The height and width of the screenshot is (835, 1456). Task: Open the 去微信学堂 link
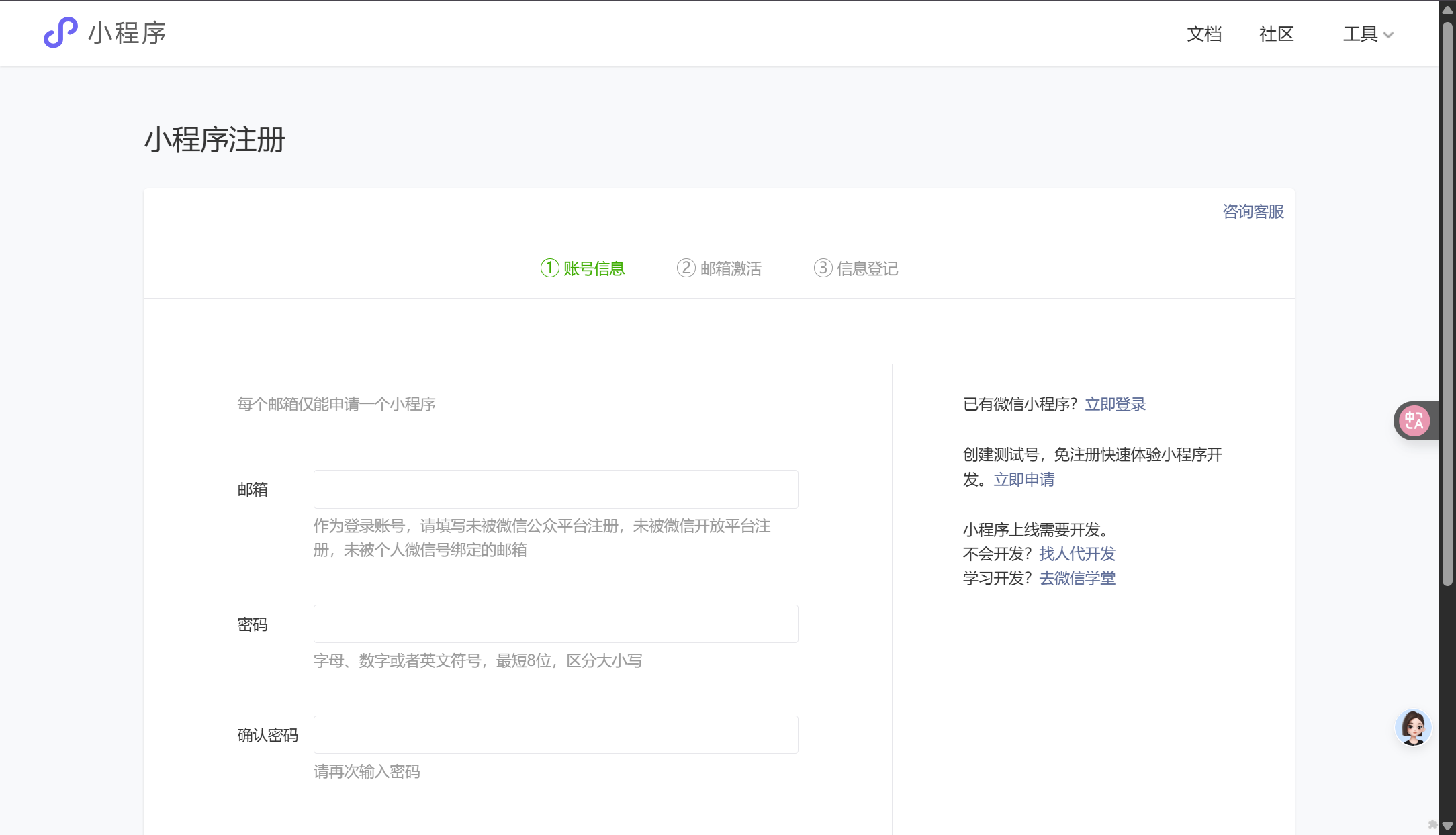click(x=1077, y=578)
